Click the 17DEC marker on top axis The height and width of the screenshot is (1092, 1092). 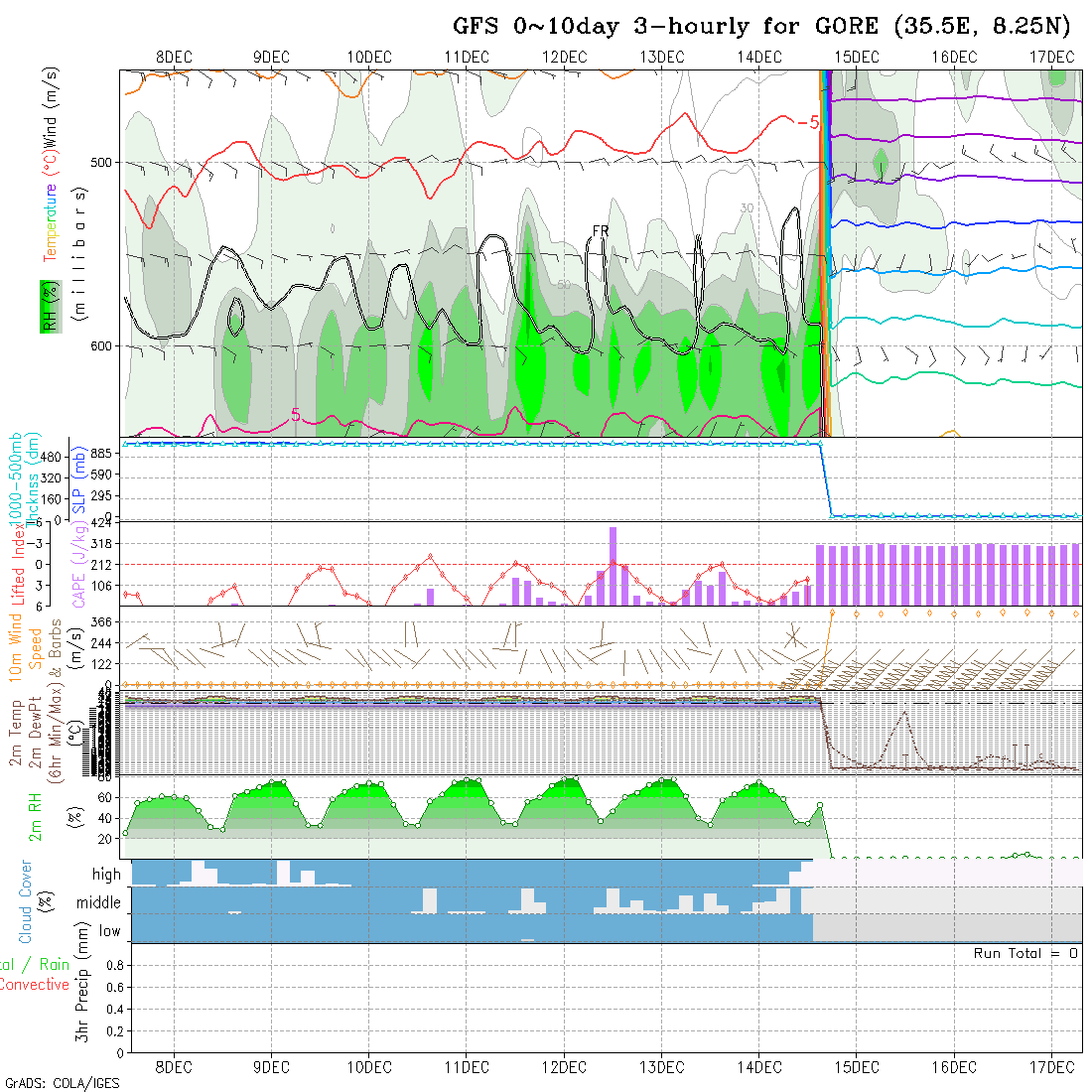pyautogui.click(x=1051, y=57)
